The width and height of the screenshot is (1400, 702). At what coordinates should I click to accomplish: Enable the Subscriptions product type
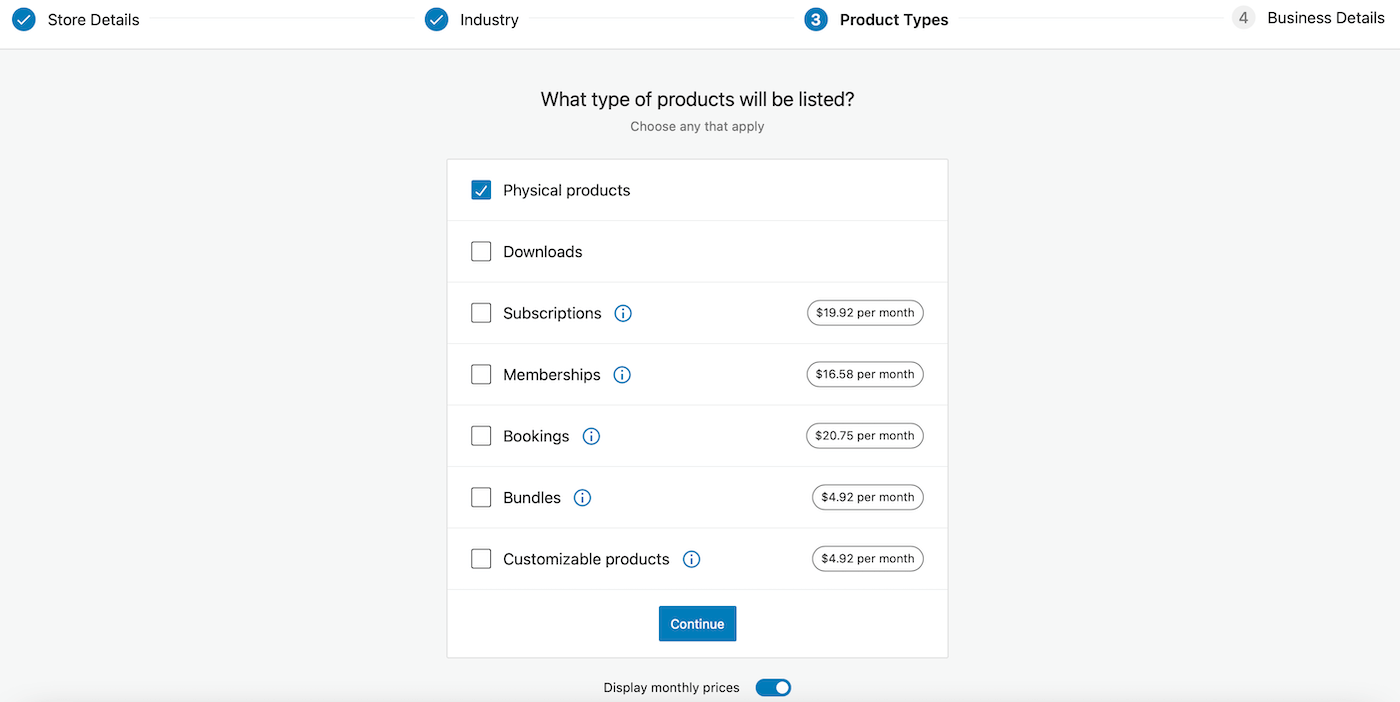click(481, 313)
